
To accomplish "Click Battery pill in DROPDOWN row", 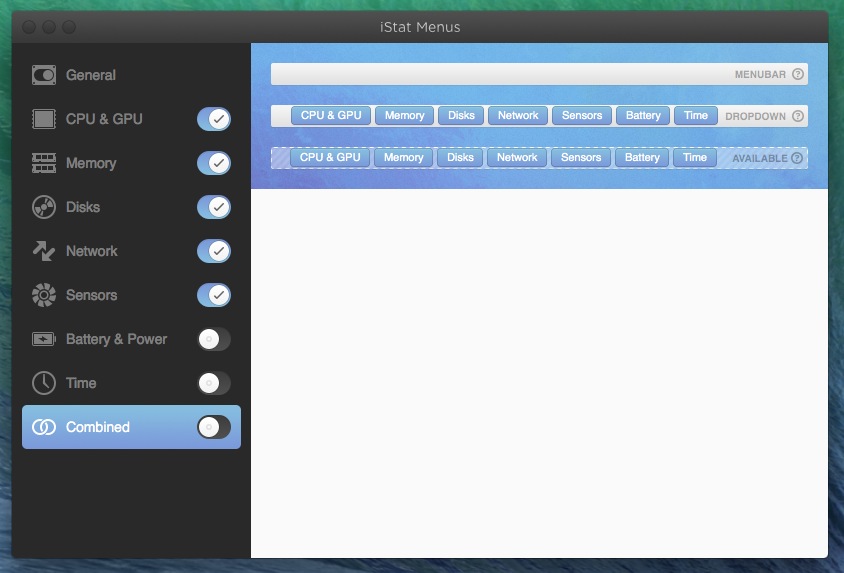I will (643, 116).
